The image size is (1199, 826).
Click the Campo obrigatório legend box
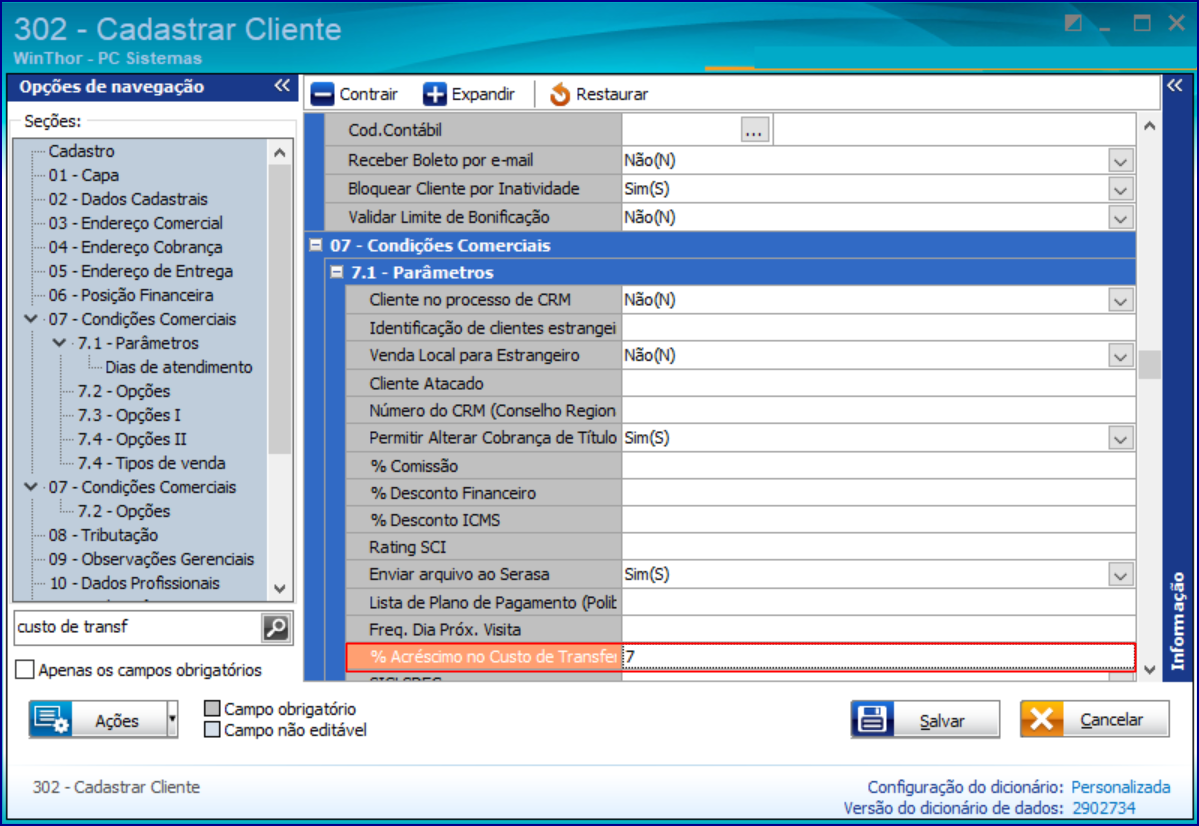coord(213,709)
